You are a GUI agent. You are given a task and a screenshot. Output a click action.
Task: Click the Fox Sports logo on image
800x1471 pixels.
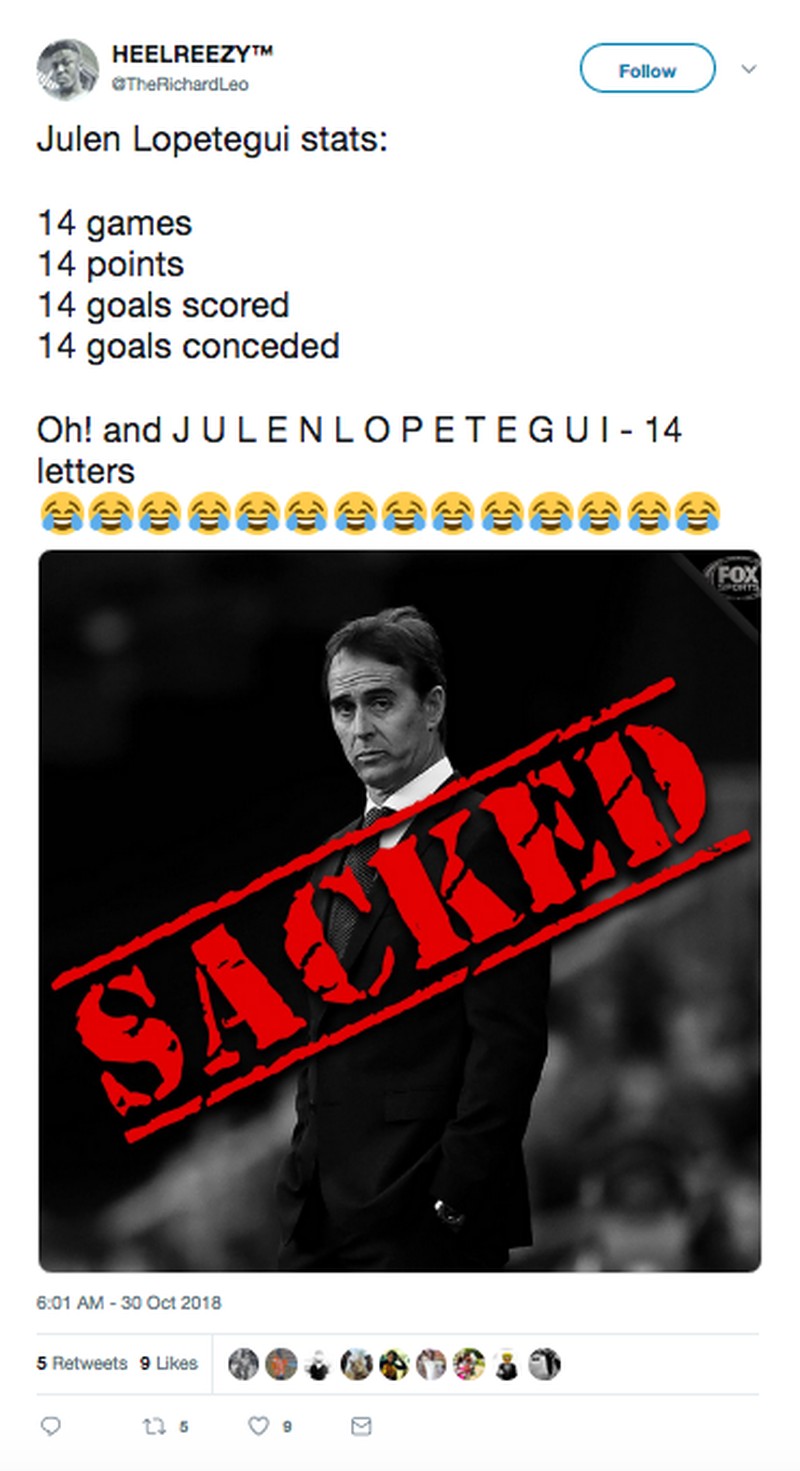[732, 579]
